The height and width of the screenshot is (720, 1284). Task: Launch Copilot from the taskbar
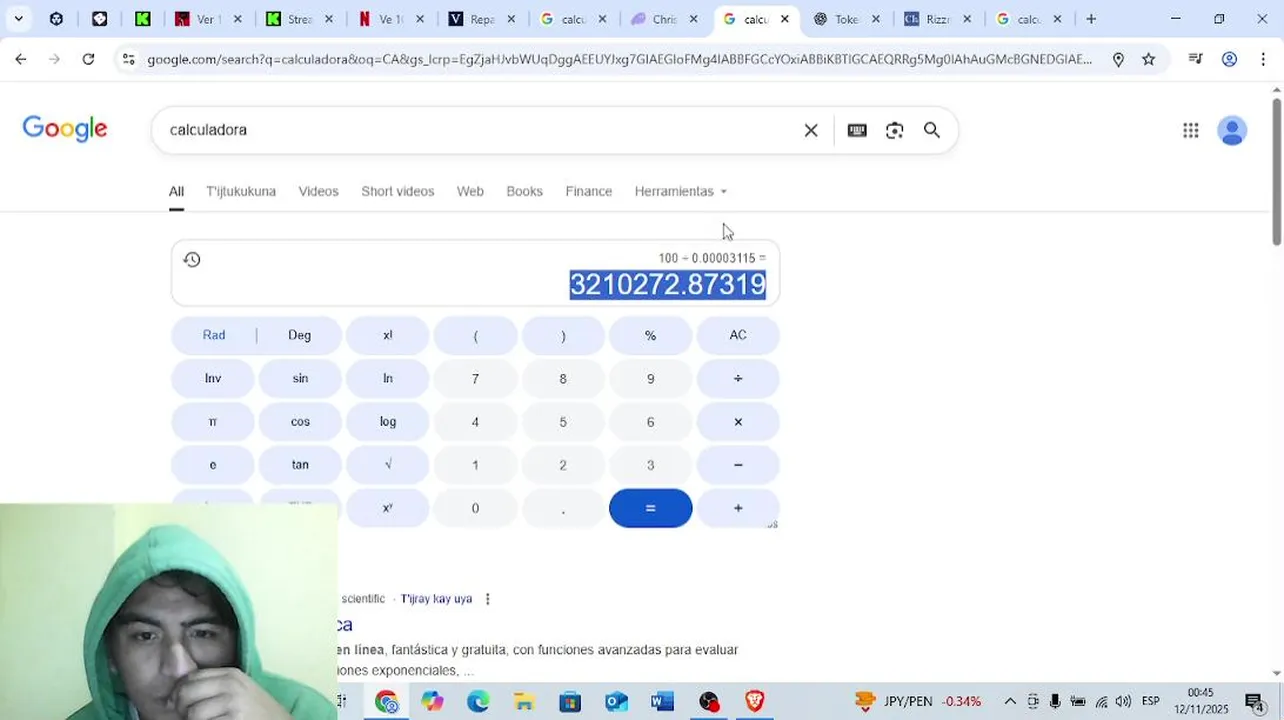point(432,701)
